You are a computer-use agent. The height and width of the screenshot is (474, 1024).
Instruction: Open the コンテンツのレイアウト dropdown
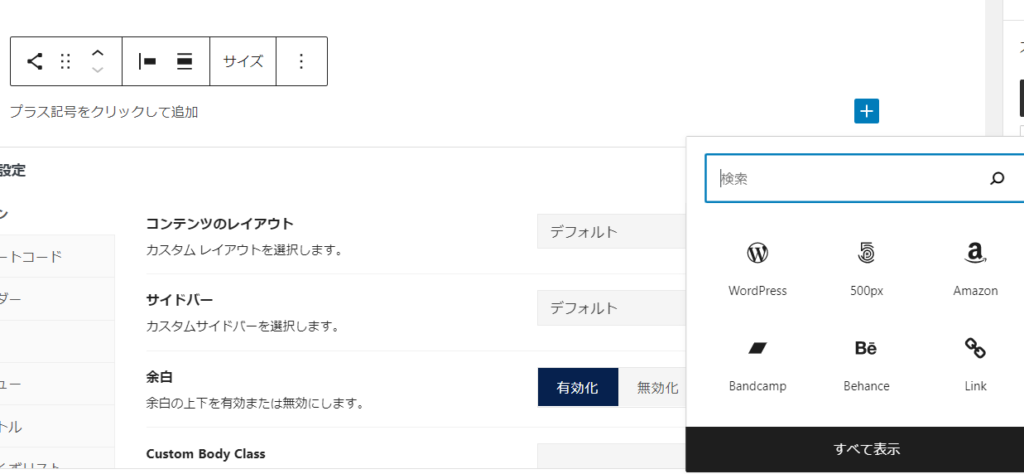[x=611, y=232]
